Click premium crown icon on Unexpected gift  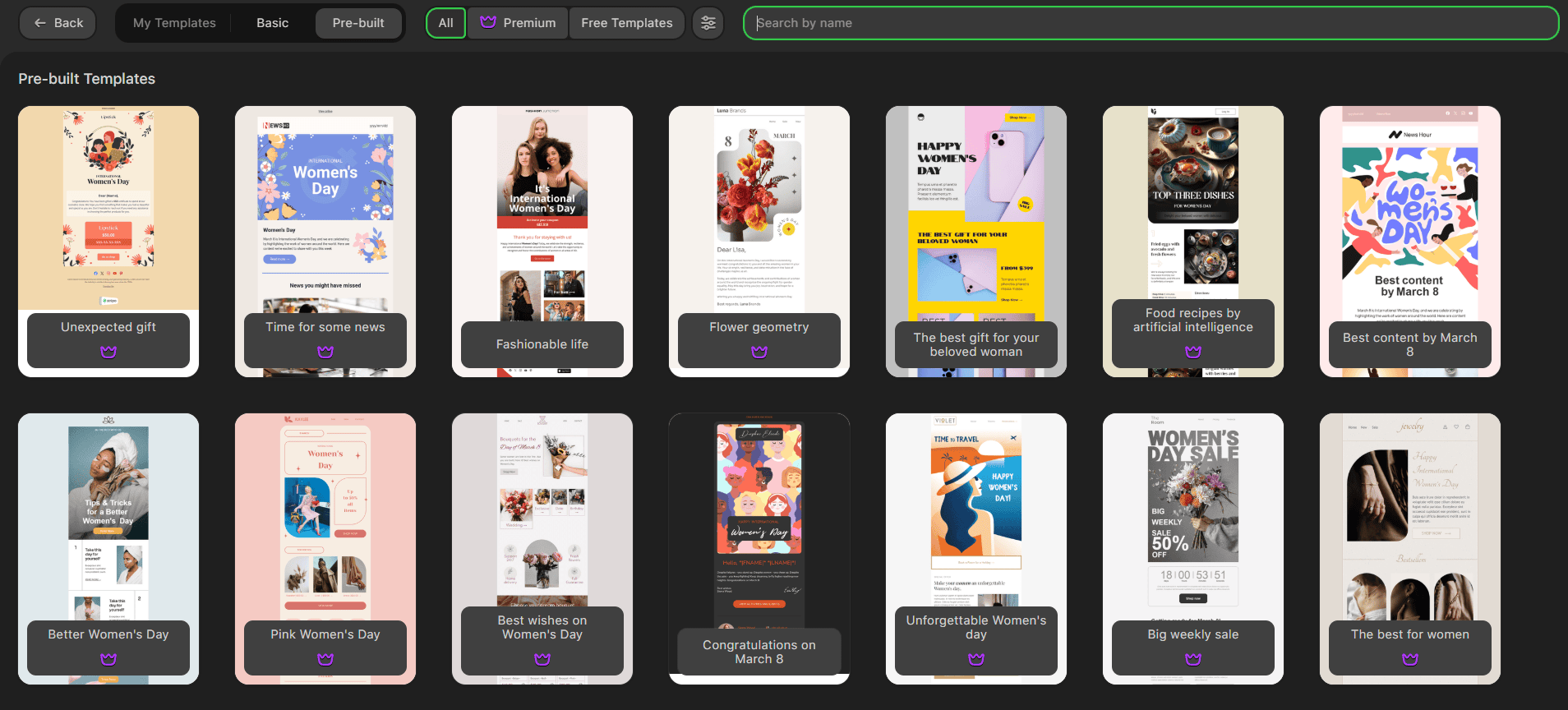click(108, 352)
